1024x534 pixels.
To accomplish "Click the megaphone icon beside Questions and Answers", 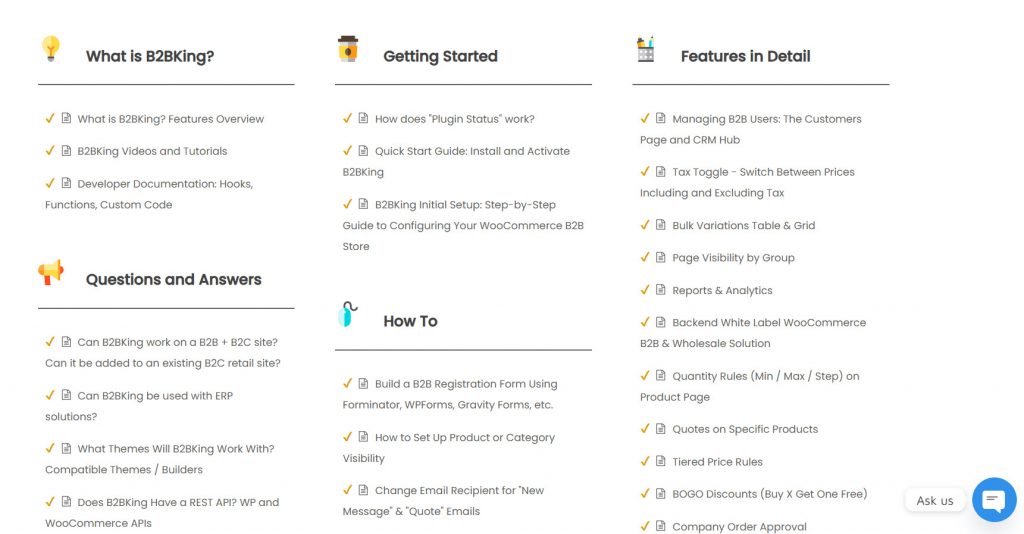I will click(x=51, y=272).
